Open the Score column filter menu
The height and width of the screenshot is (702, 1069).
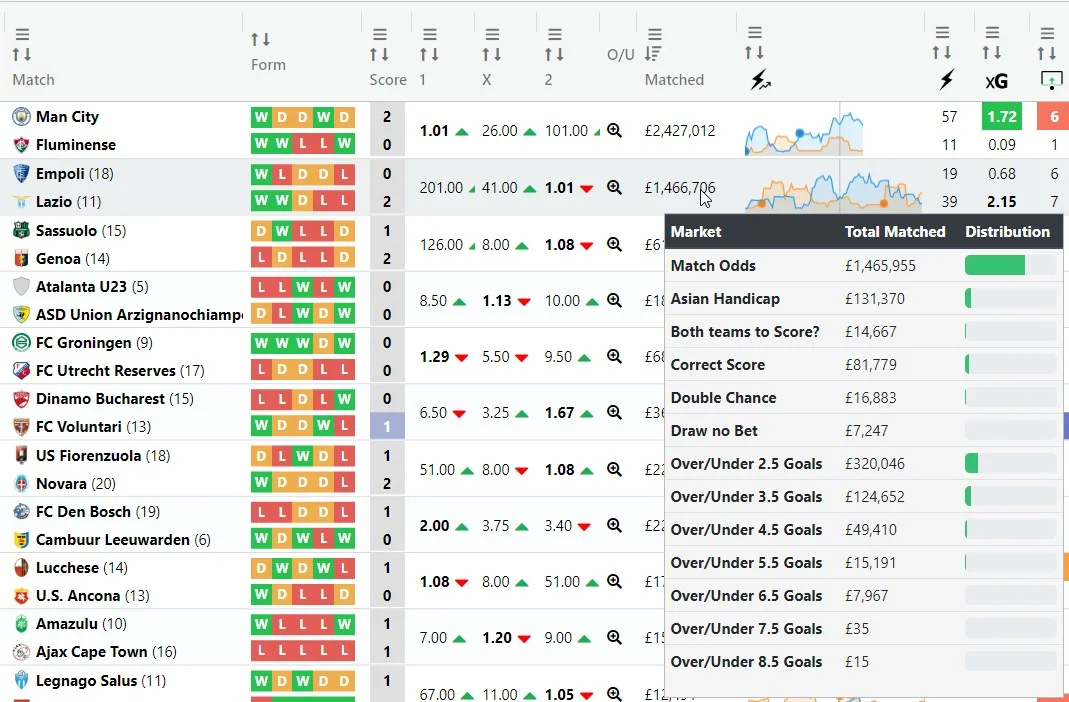[379, 34]
